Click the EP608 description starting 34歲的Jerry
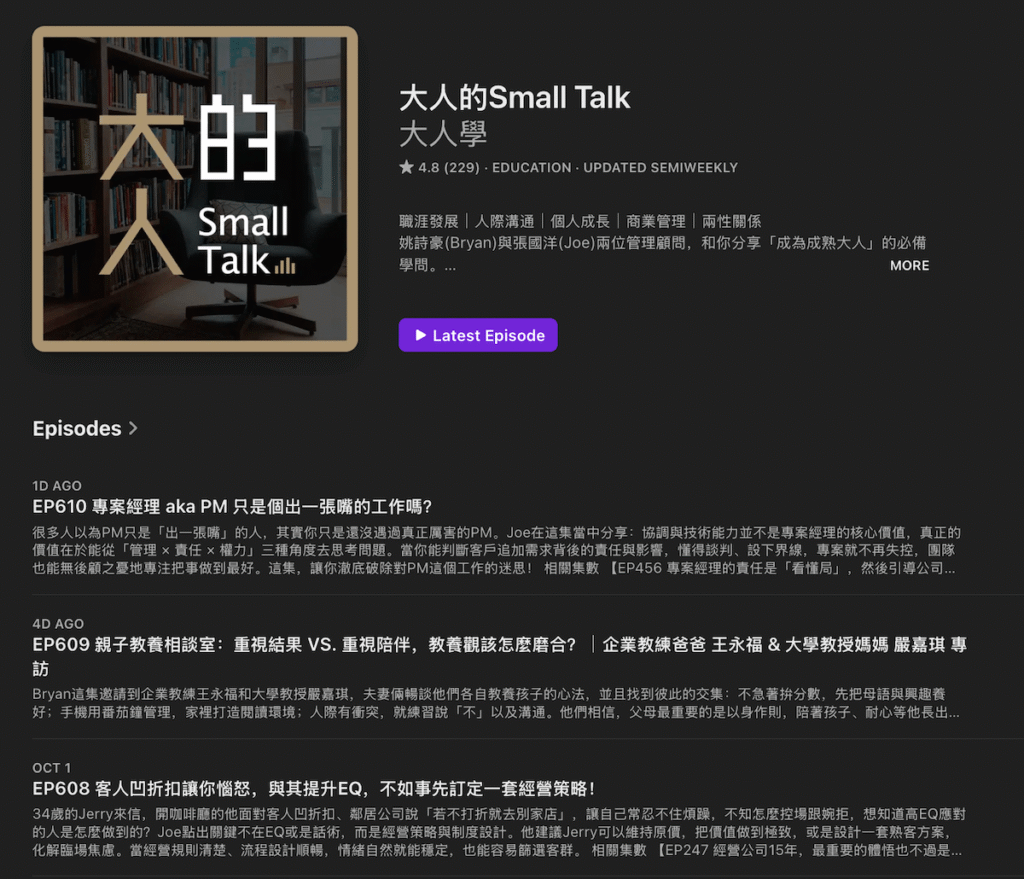Image resolution: width=1024 pixels, height=879 pixels. tap(499, 832)
